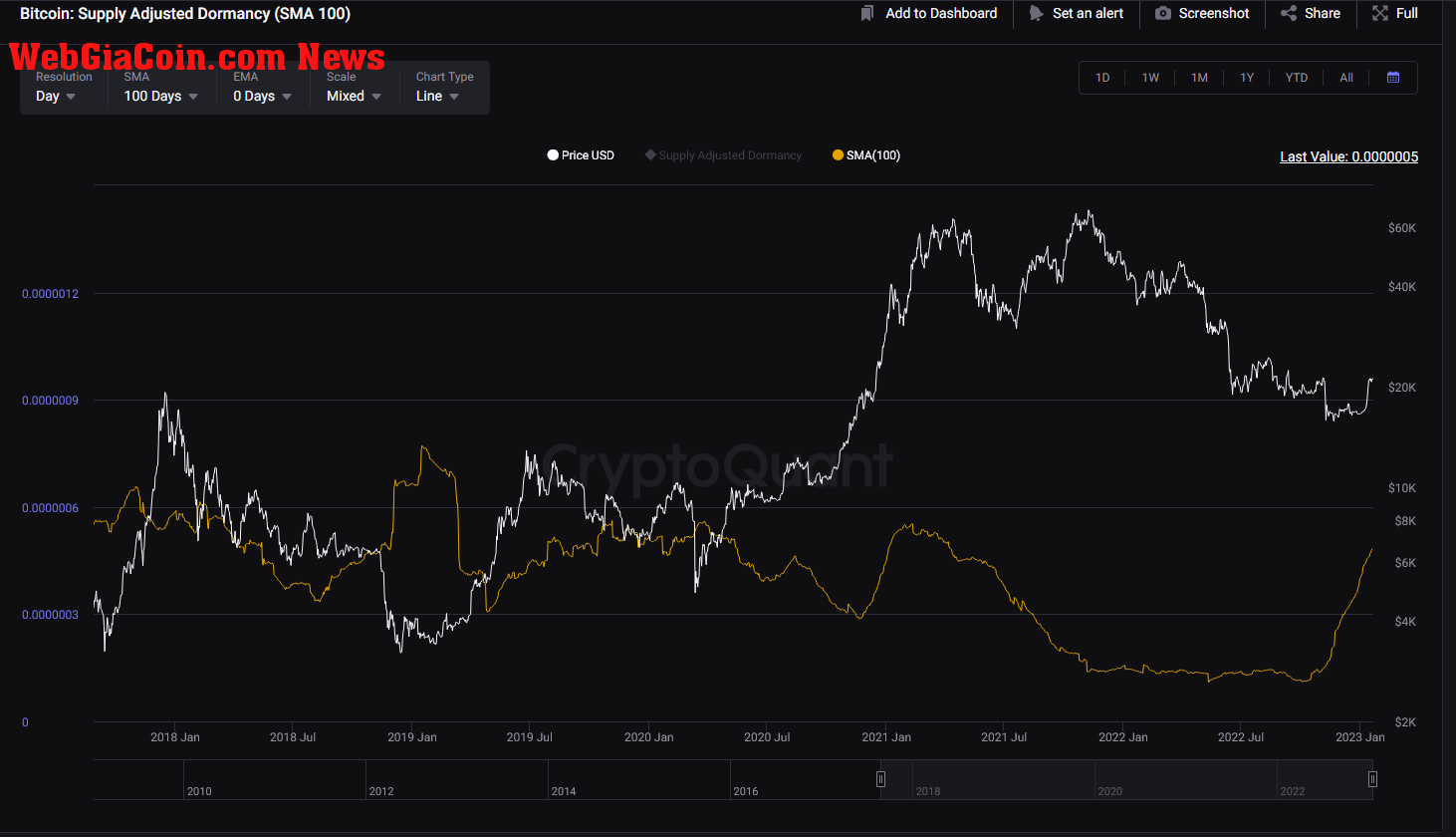Open the Scale Mixed dropdown
This screenshot has height=837, width=1456.
pos(354,97)
